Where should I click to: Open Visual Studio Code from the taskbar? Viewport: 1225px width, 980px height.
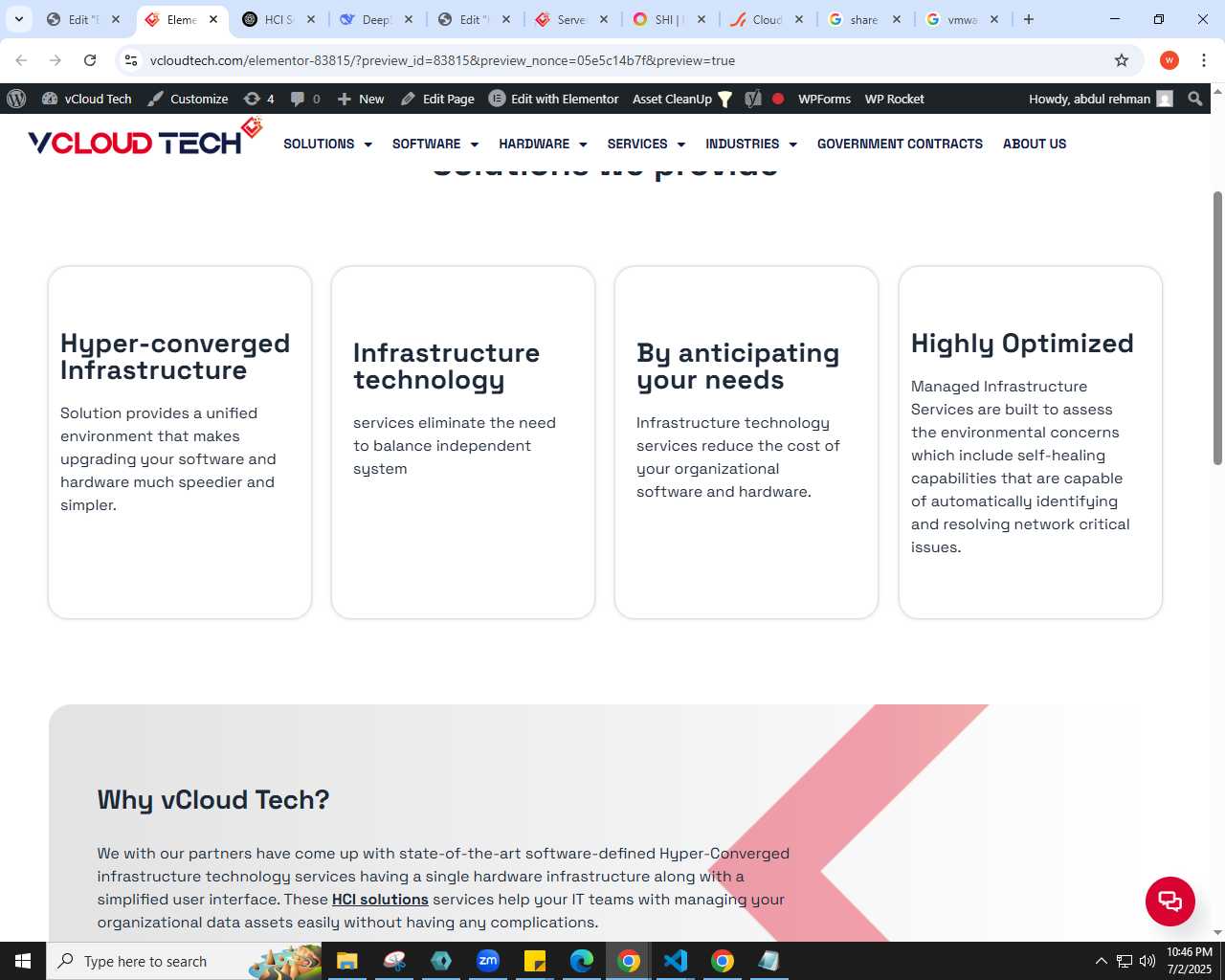(676, 961)
